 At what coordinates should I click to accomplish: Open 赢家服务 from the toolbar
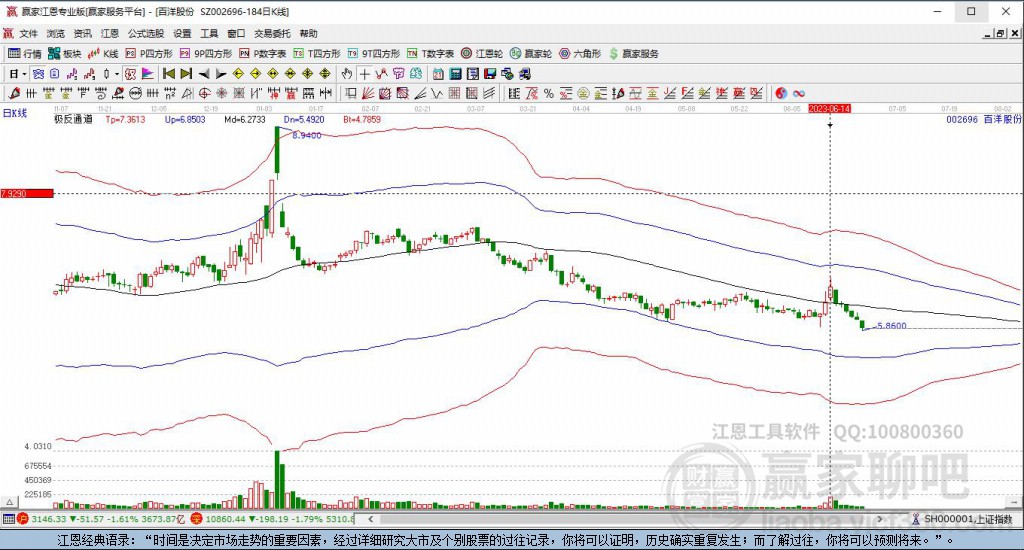pyautogui.click(x=633, y=54)
